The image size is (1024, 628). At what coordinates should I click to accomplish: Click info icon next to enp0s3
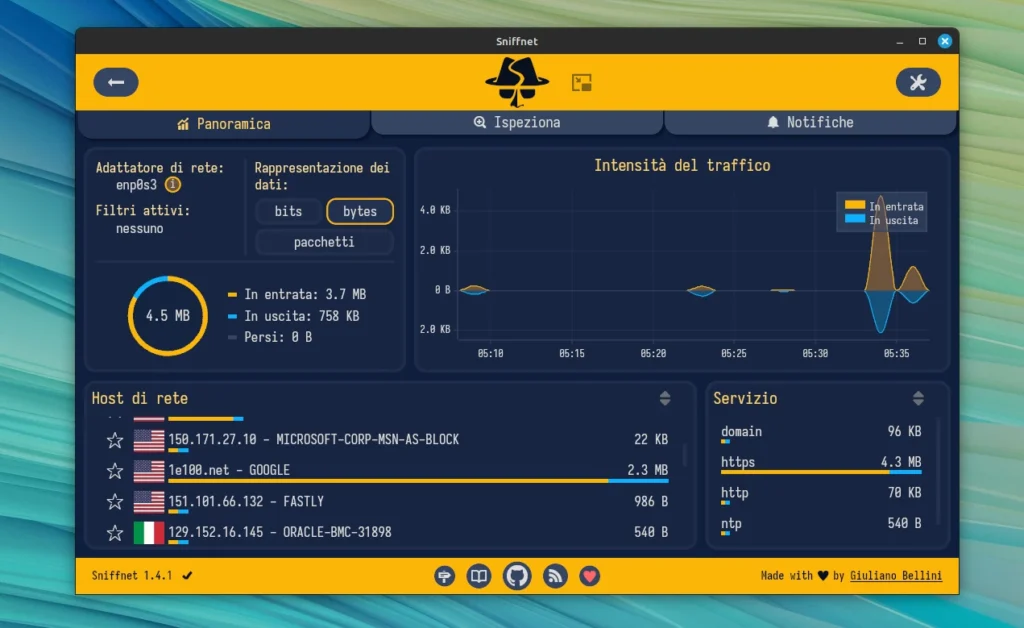[173, 185]
